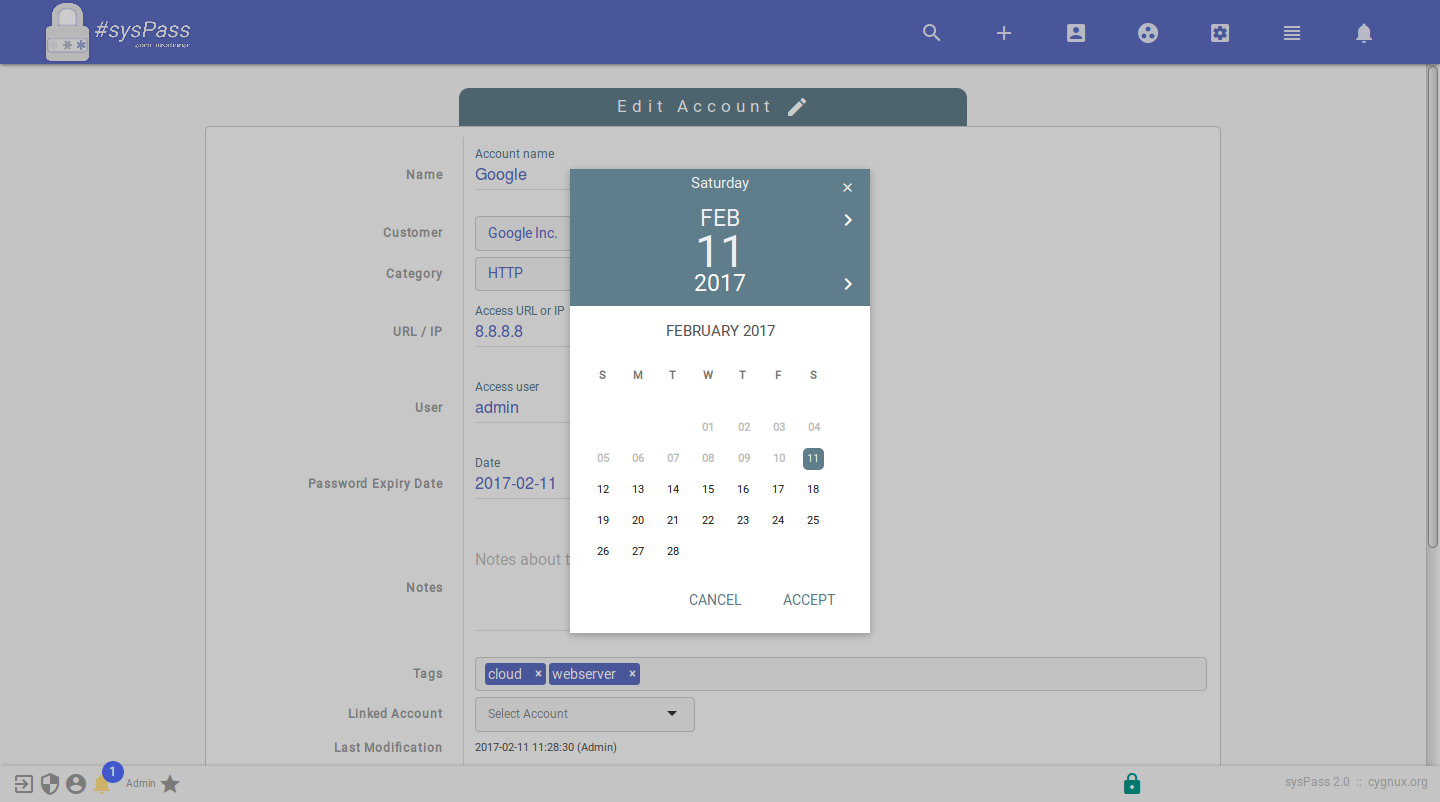Open the items management group icon
This screenshot has height=802, width=1440.
click(1148, 33)
